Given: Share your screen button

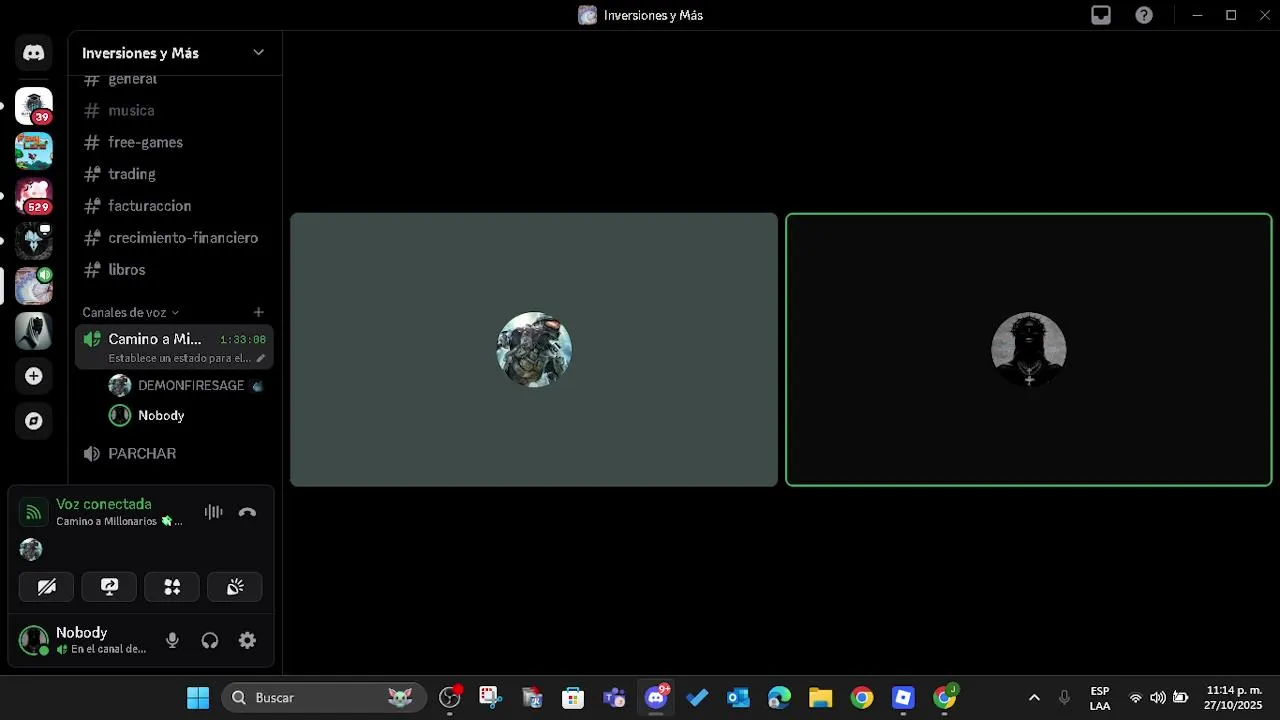Looking at the screenshot, I should [109, 587].
